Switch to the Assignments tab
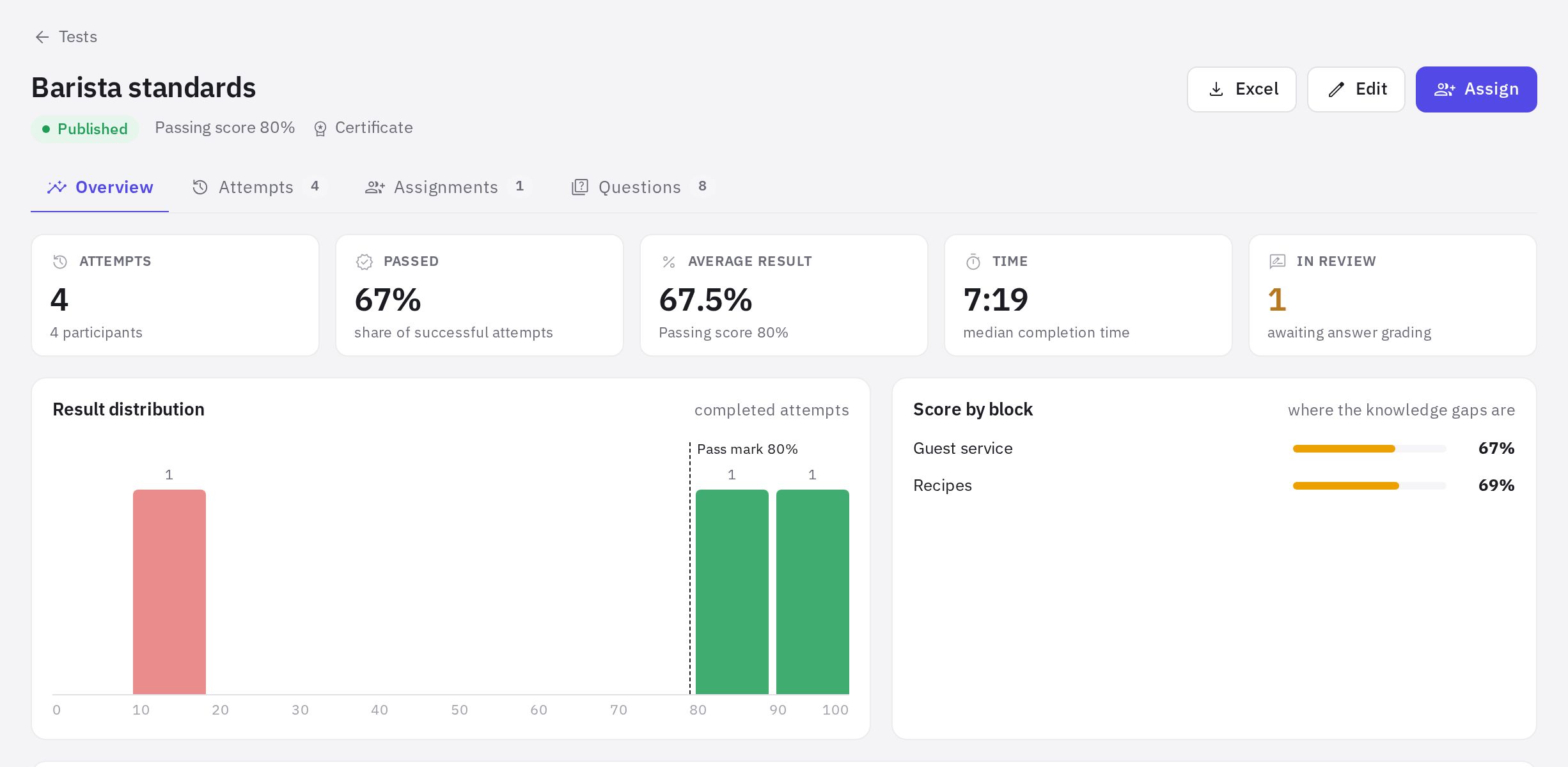The image size is (1568, 767). [448, 187]
